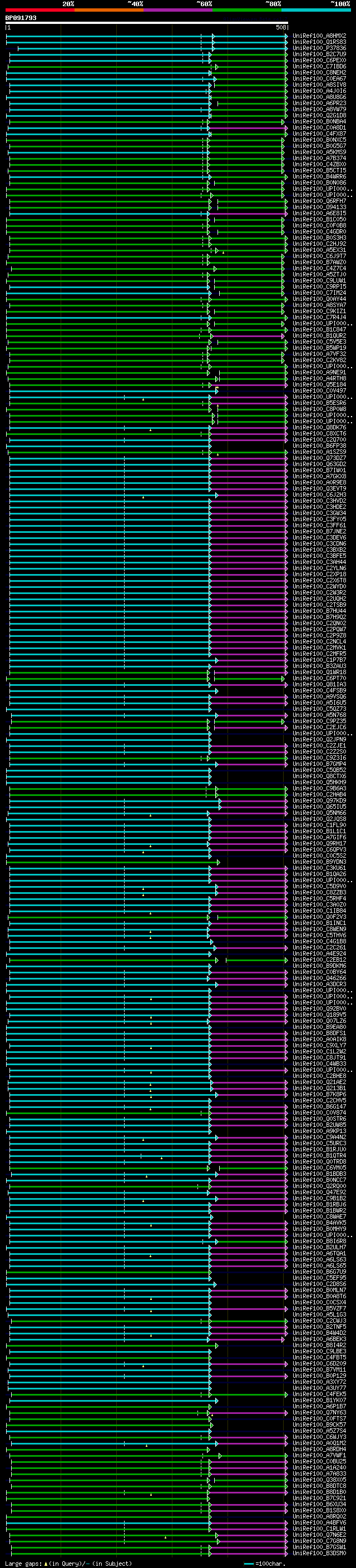356x1568 pixels.
Task: Click the UniRef100_C2HJ92 entry
Action: click(x=319, y=244)
